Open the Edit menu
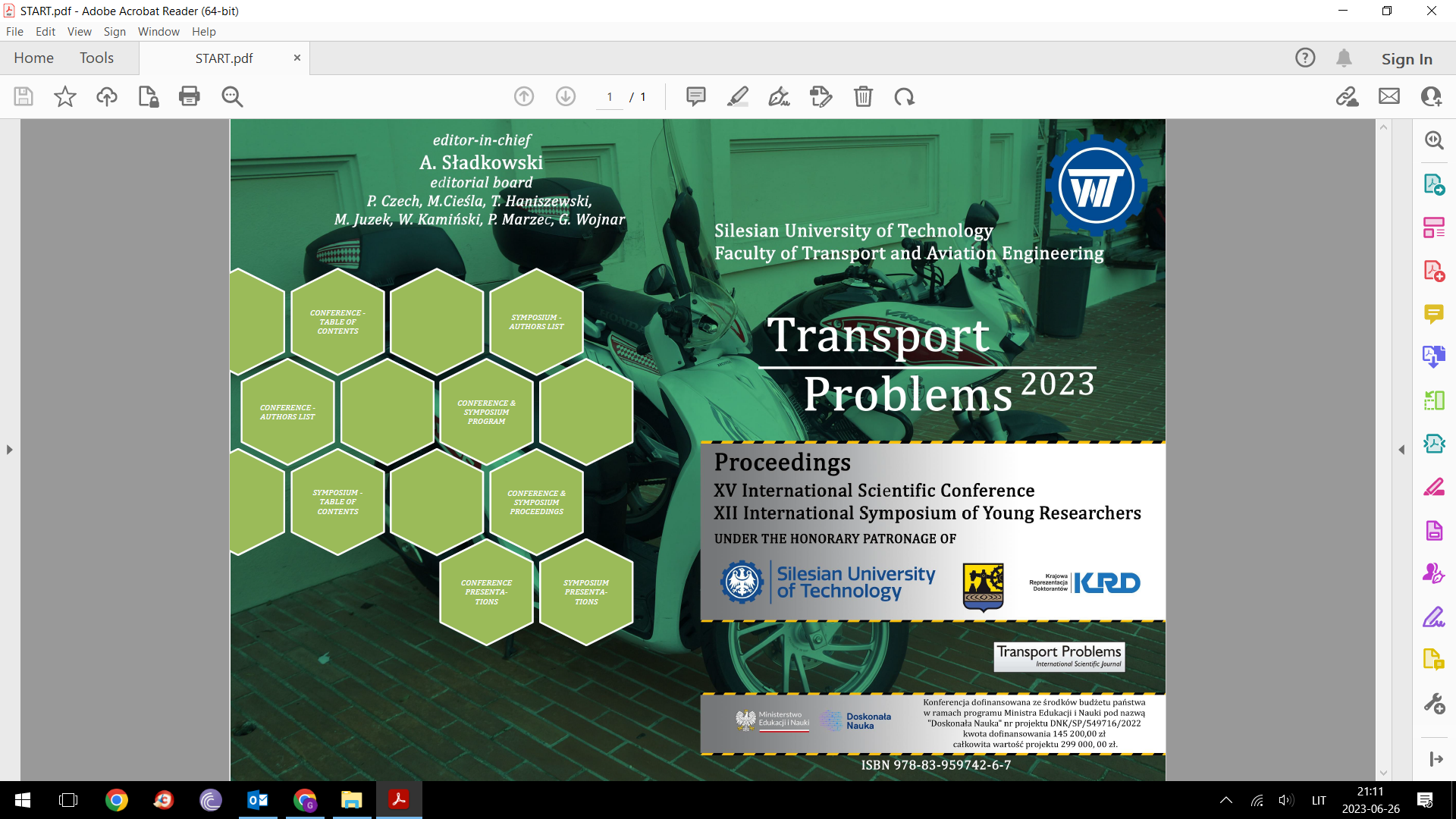Screen dimensions: 1456x819 (45, 31)
